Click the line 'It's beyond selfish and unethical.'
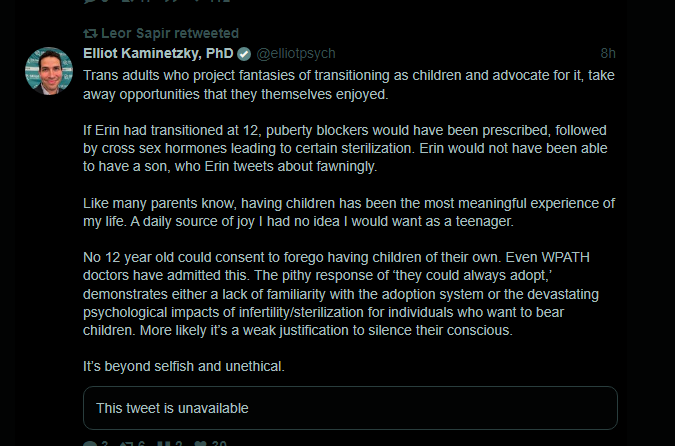The height and width of the screenshot is (446, 675). (184, 366)
